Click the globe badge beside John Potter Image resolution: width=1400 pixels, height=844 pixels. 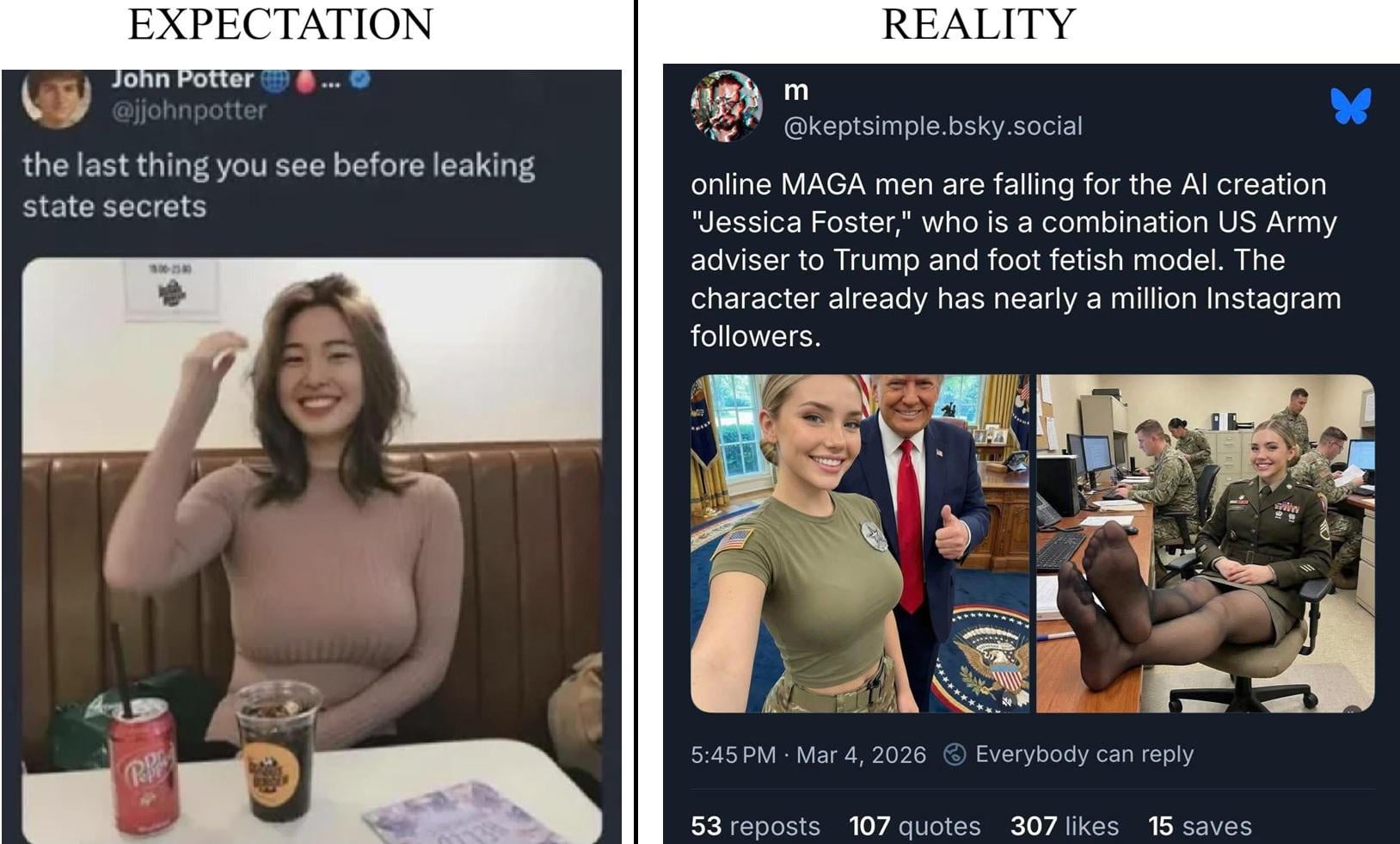coord(274,80)
